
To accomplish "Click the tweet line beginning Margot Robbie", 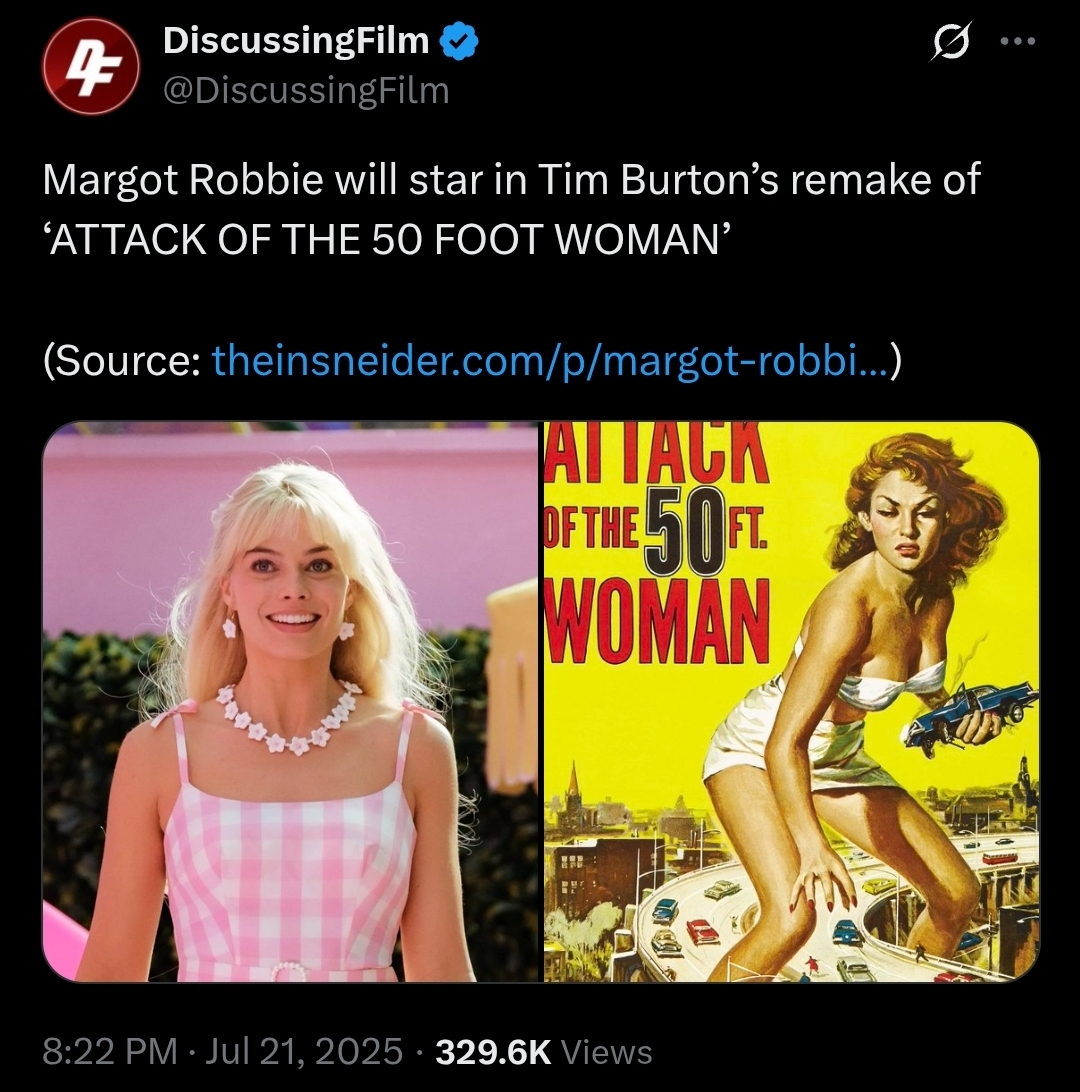I will tap(511, 180).
